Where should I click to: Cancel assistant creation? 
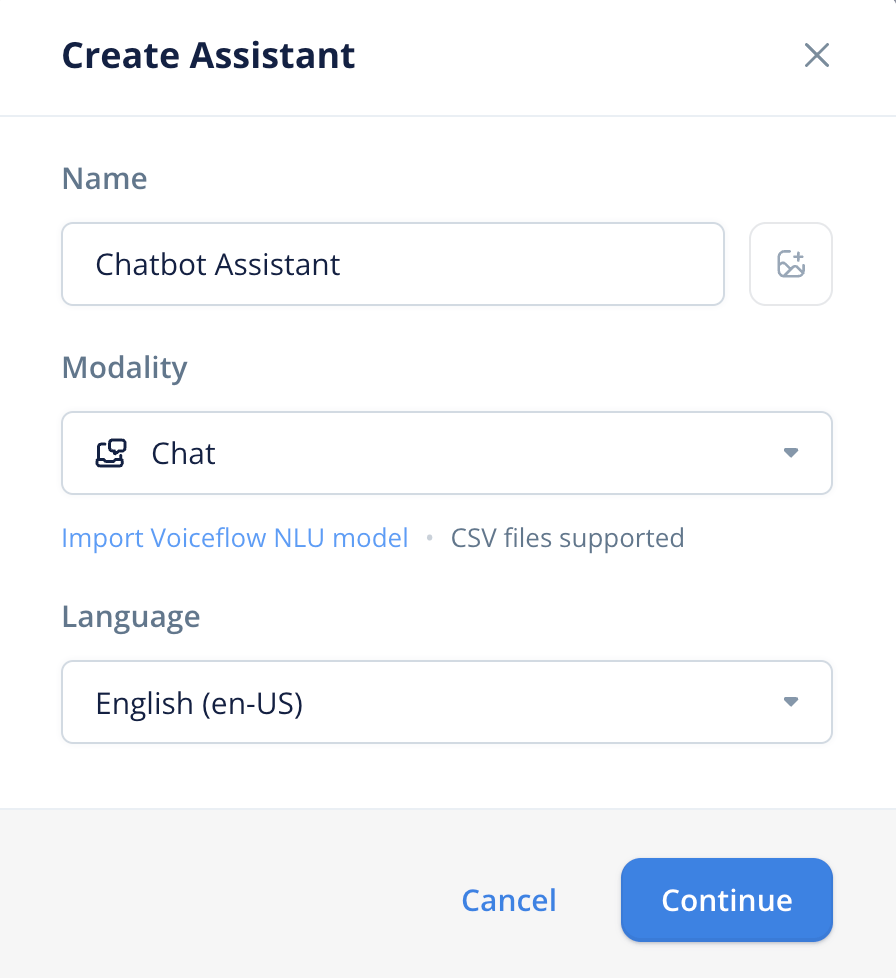pos(508,900)
